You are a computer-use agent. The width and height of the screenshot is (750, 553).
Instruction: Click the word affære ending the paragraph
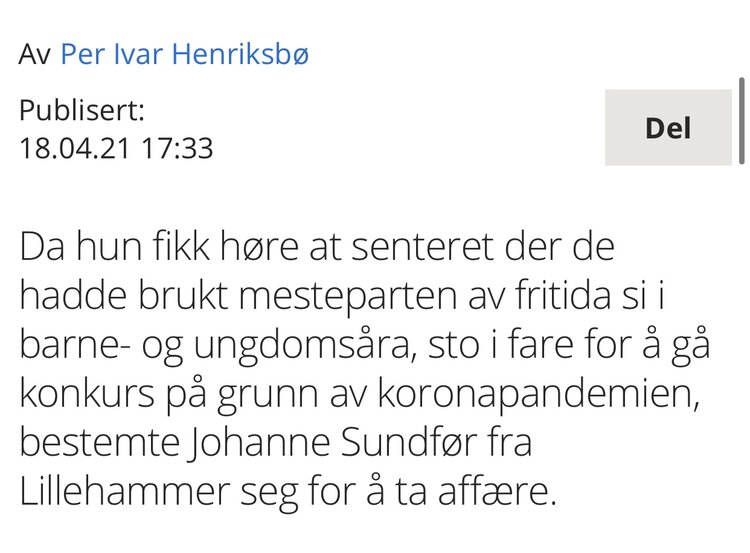(x=497, y=491)
